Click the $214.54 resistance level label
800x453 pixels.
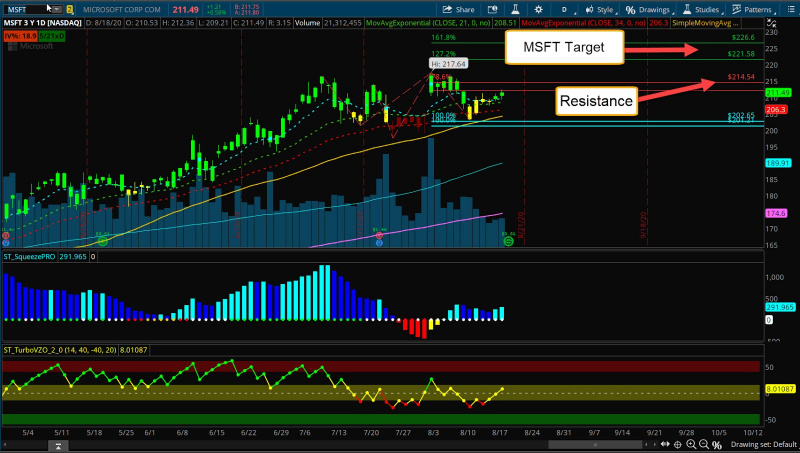741,77
